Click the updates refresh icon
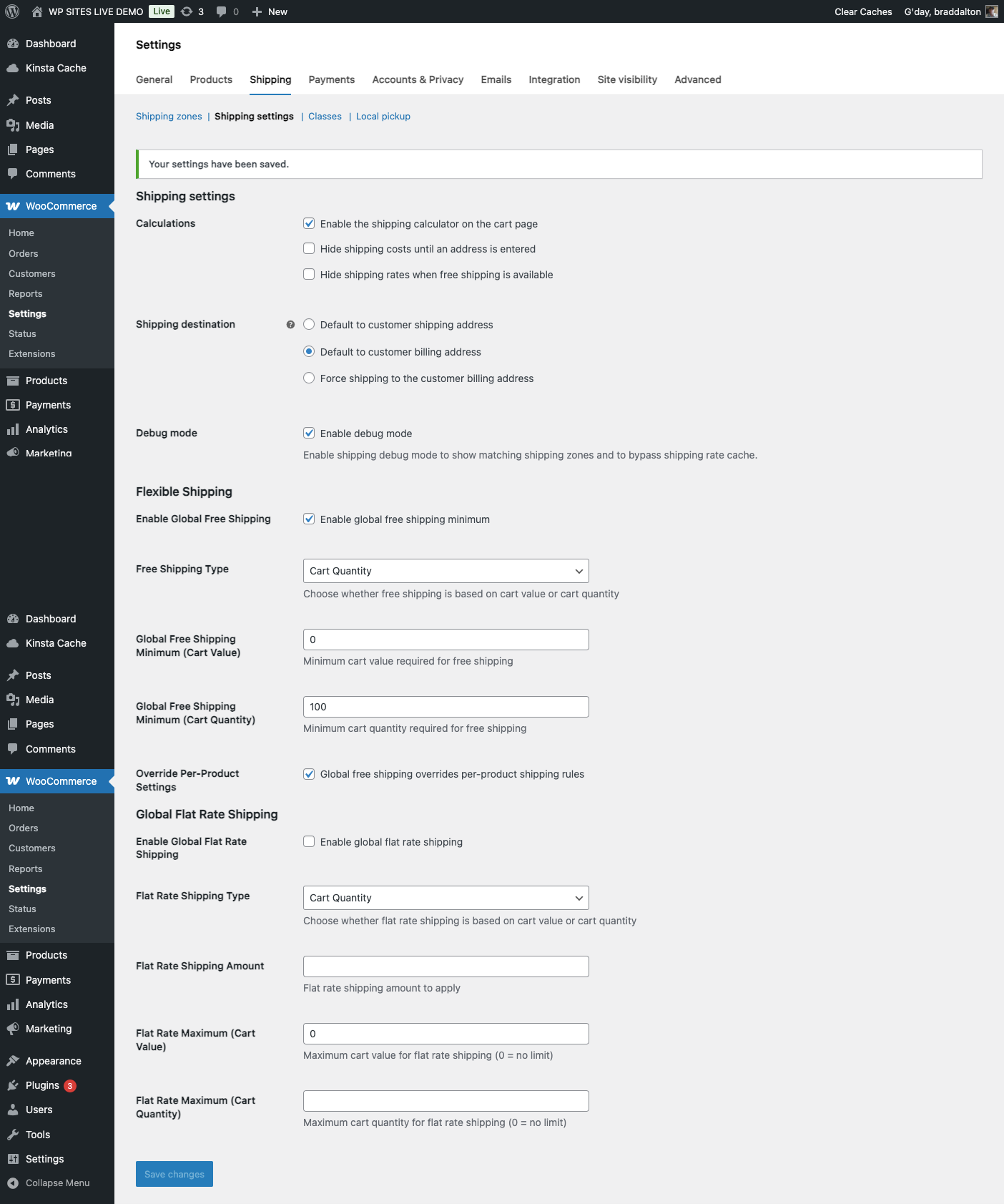This screenshot has height=1204, width=1004. click(187, 11)
